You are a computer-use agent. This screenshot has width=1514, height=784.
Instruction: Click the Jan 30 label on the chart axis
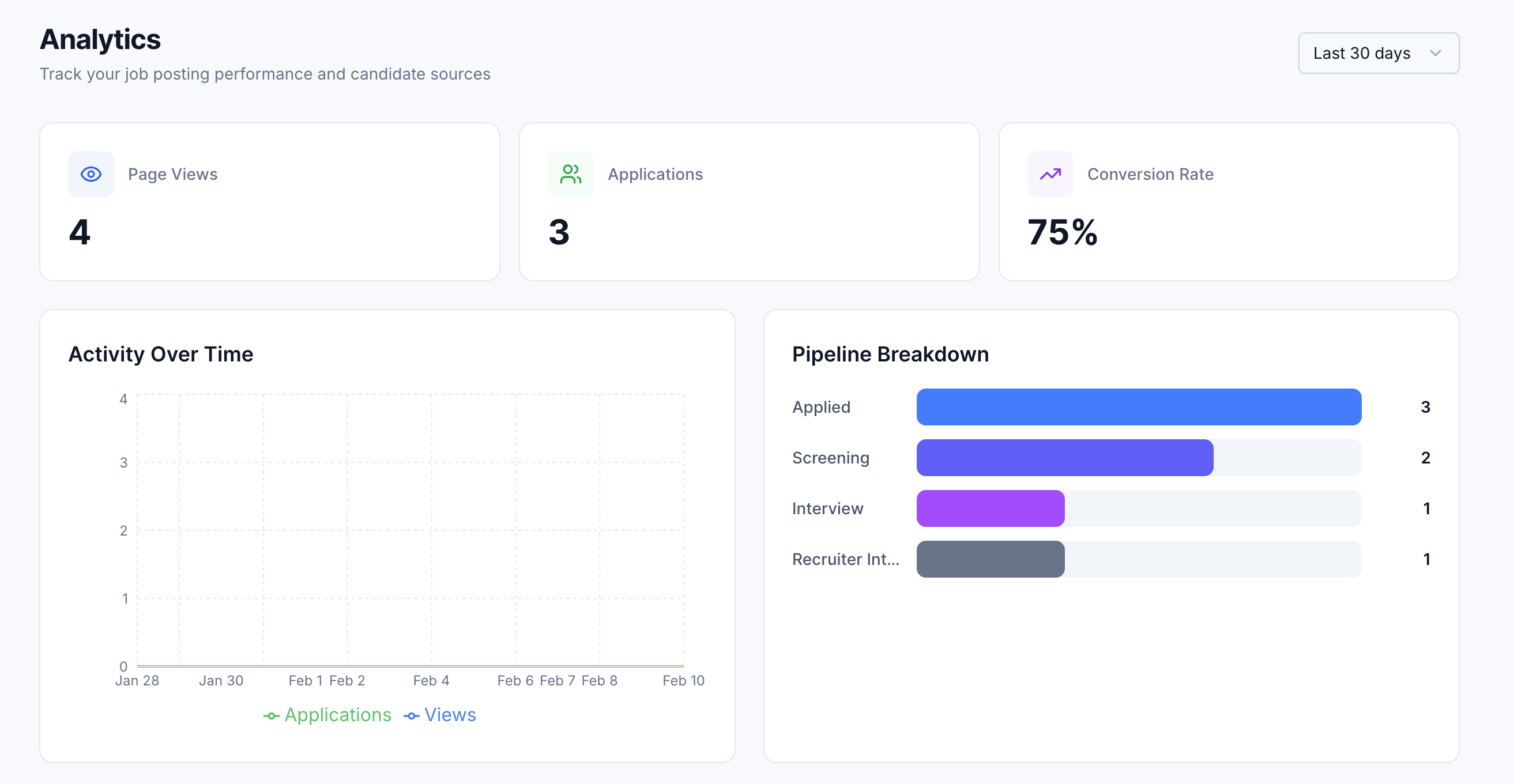tap(221, 680)
